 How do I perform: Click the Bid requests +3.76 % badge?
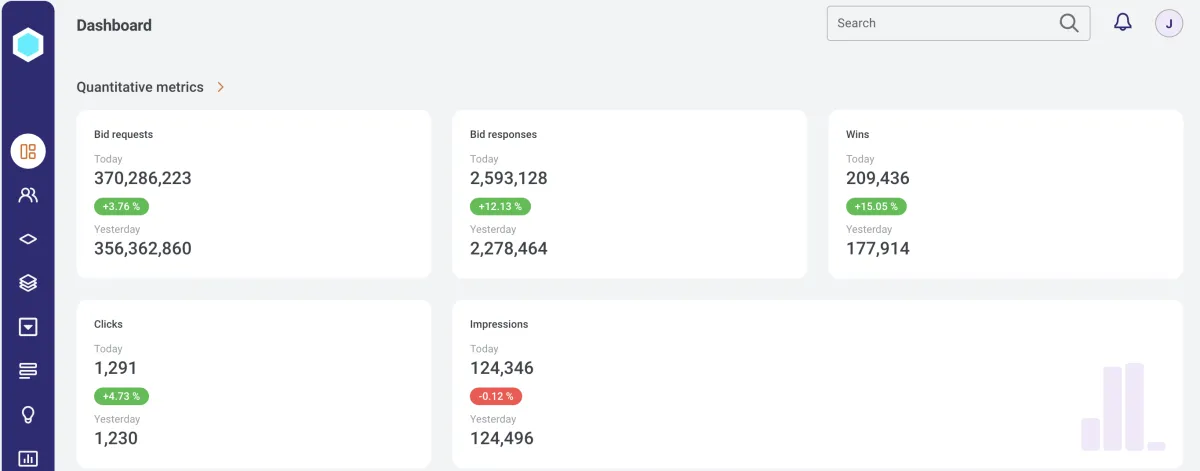pos(121,207)
